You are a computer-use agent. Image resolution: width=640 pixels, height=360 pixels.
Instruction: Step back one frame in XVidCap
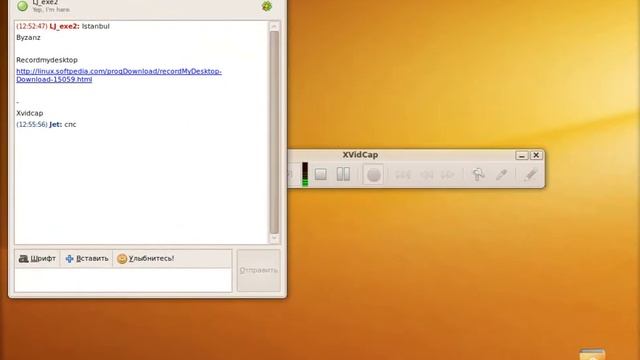coord(427,175)
